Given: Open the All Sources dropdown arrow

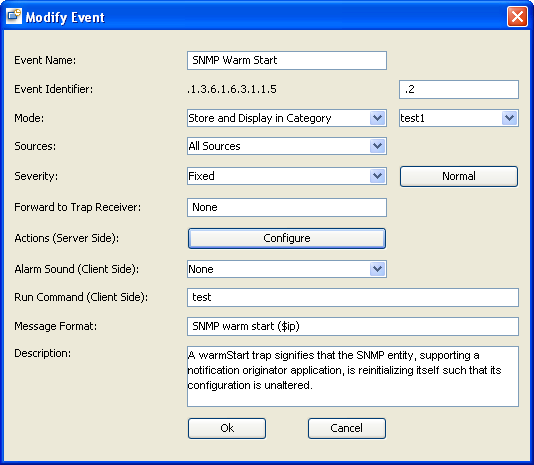Looking at the screenshot, I should (377, 146).
